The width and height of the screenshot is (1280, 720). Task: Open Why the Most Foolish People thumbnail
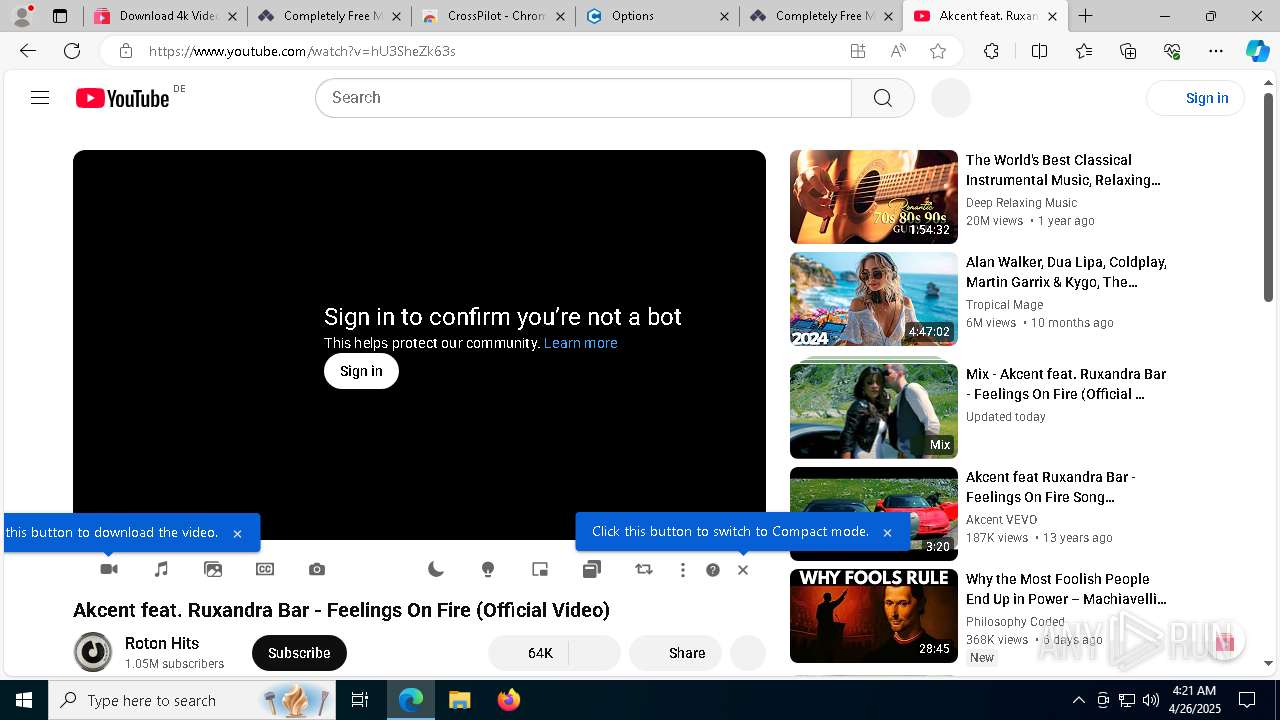click(x=874, y=616)
